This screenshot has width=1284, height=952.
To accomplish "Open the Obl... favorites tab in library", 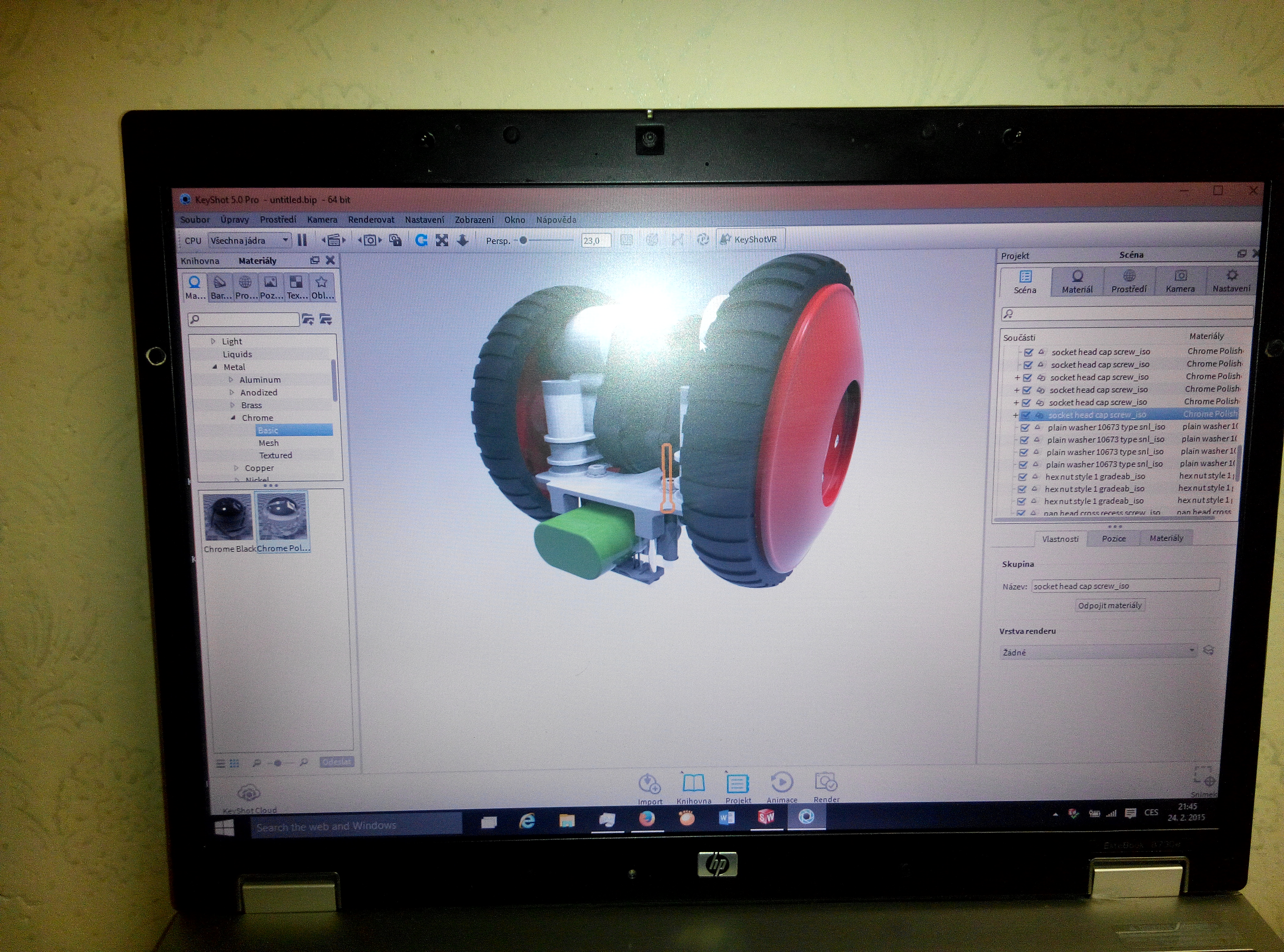I will 322,287.
